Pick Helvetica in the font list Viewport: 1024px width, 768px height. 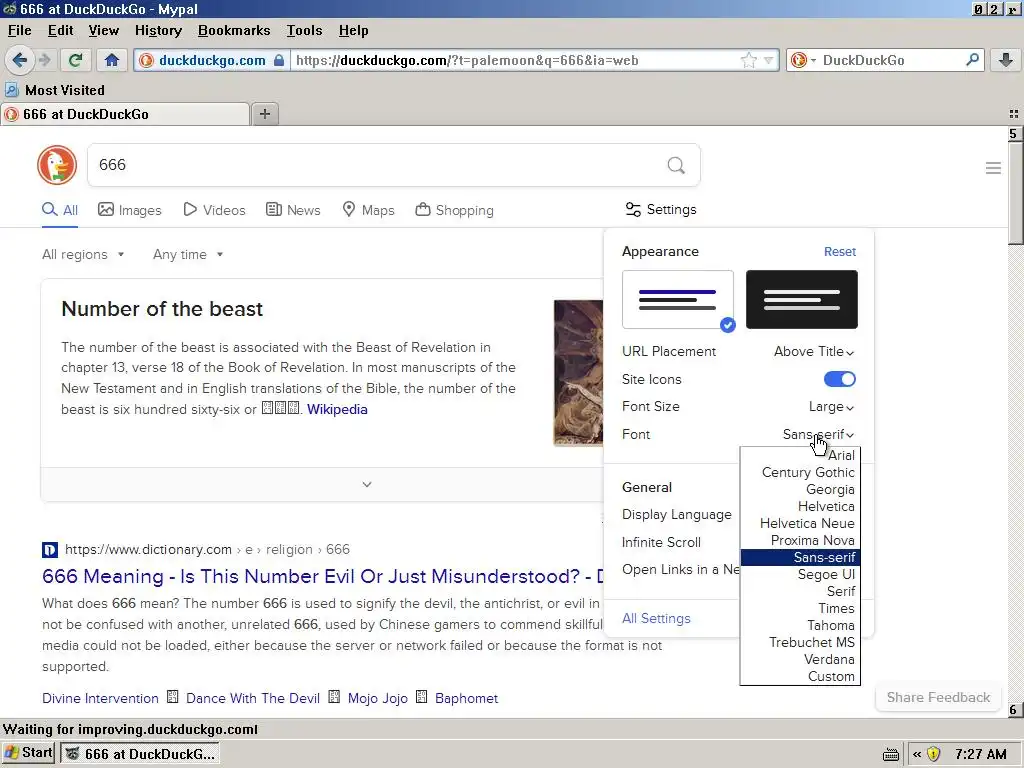pyautogui.click(x=800, y=506)
